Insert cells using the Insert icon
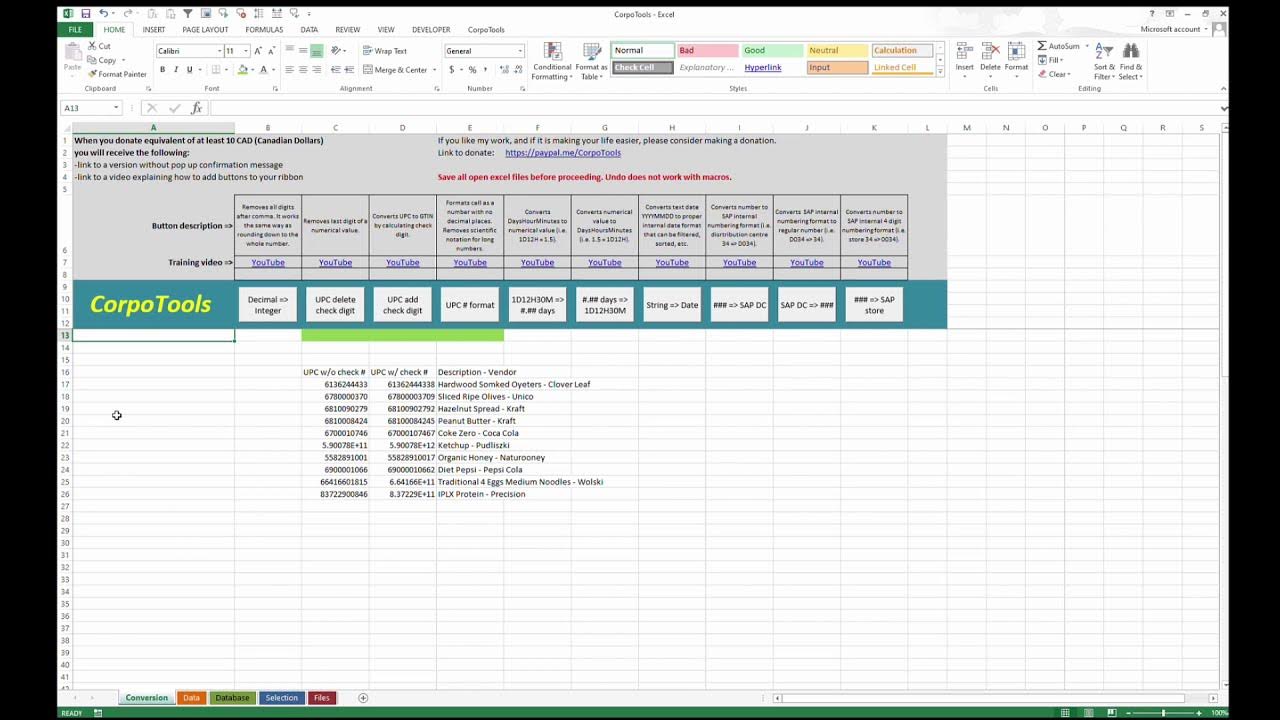Viewport: 1280px width, 720px height. 964,58
